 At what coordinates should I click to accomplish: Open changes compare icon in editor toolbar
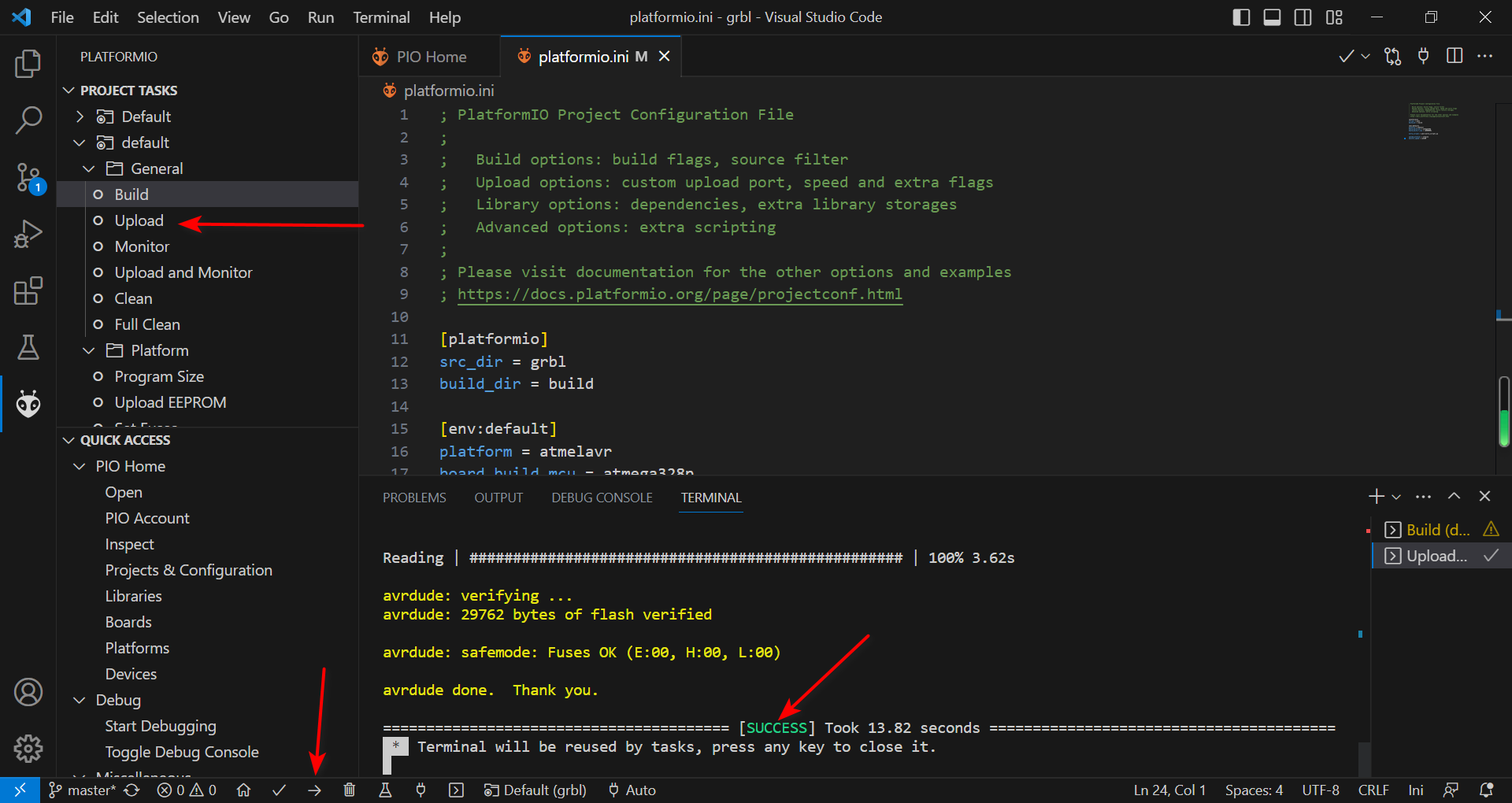[1393, 57]
